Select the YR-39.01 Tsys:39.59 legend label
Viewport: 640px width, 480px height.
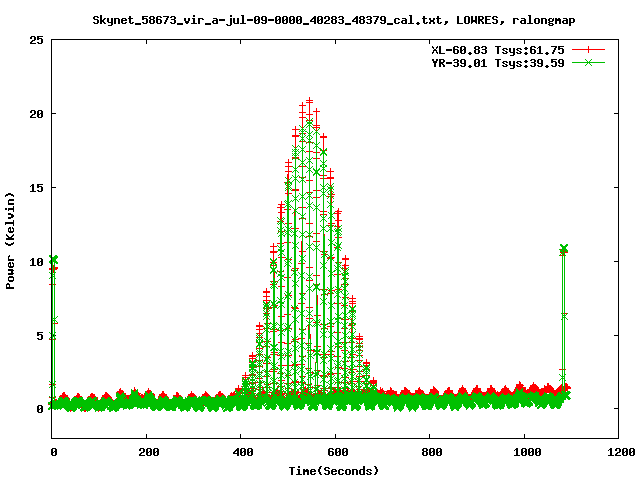coord(498,63)
